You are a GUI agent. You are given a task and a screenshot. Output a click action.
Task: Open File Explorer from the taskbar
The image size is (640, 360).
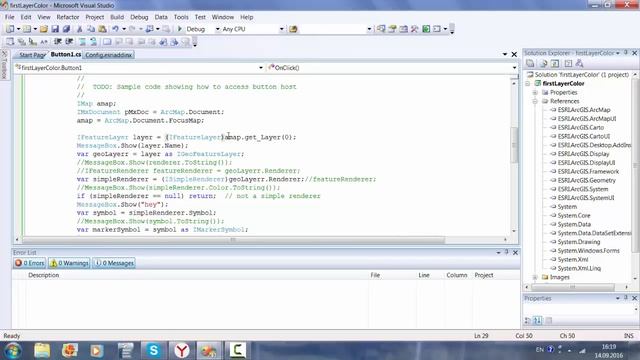[42, 350]
